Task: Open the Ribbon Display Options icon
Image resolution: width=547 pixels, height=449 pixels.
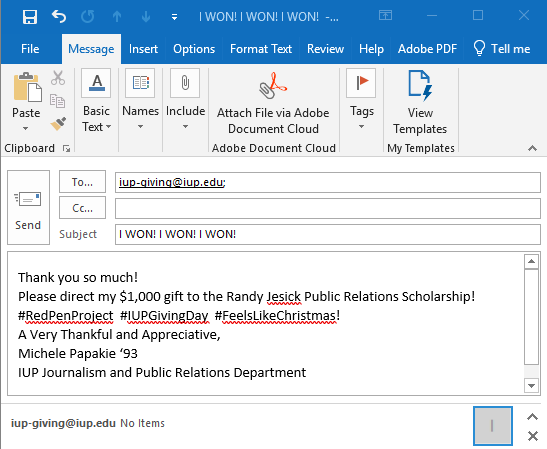Action: pyautogui.click(x=385, y=15)
